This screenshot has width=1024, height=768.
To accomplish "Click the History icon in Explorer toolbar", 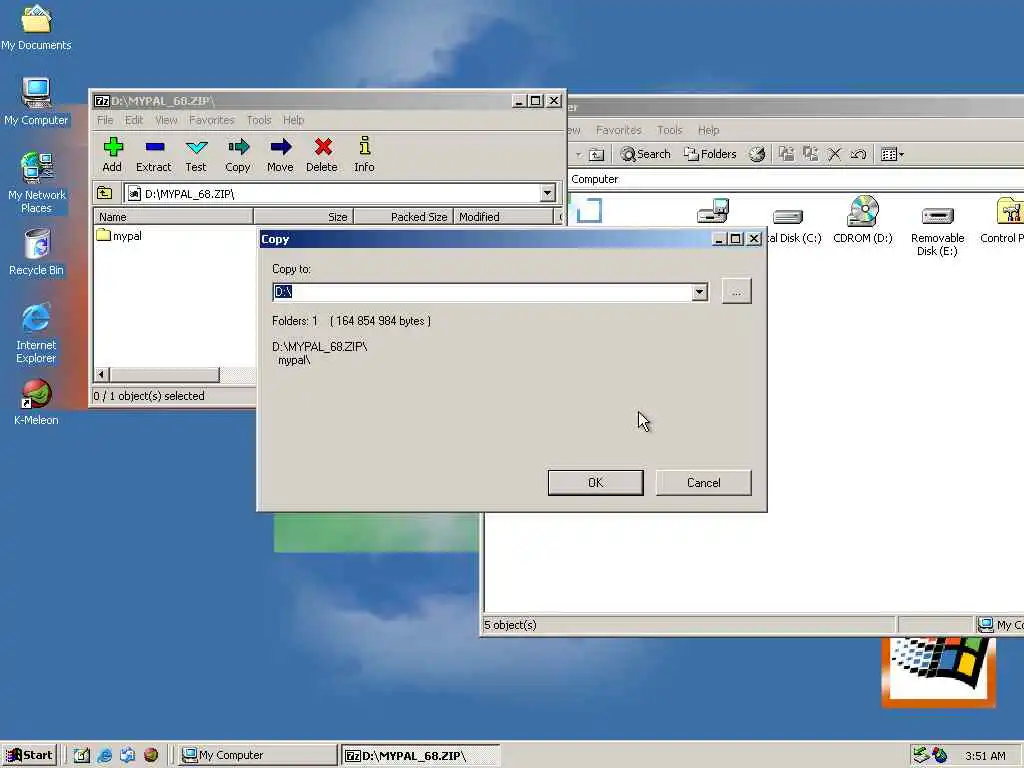I will (757, 154).
